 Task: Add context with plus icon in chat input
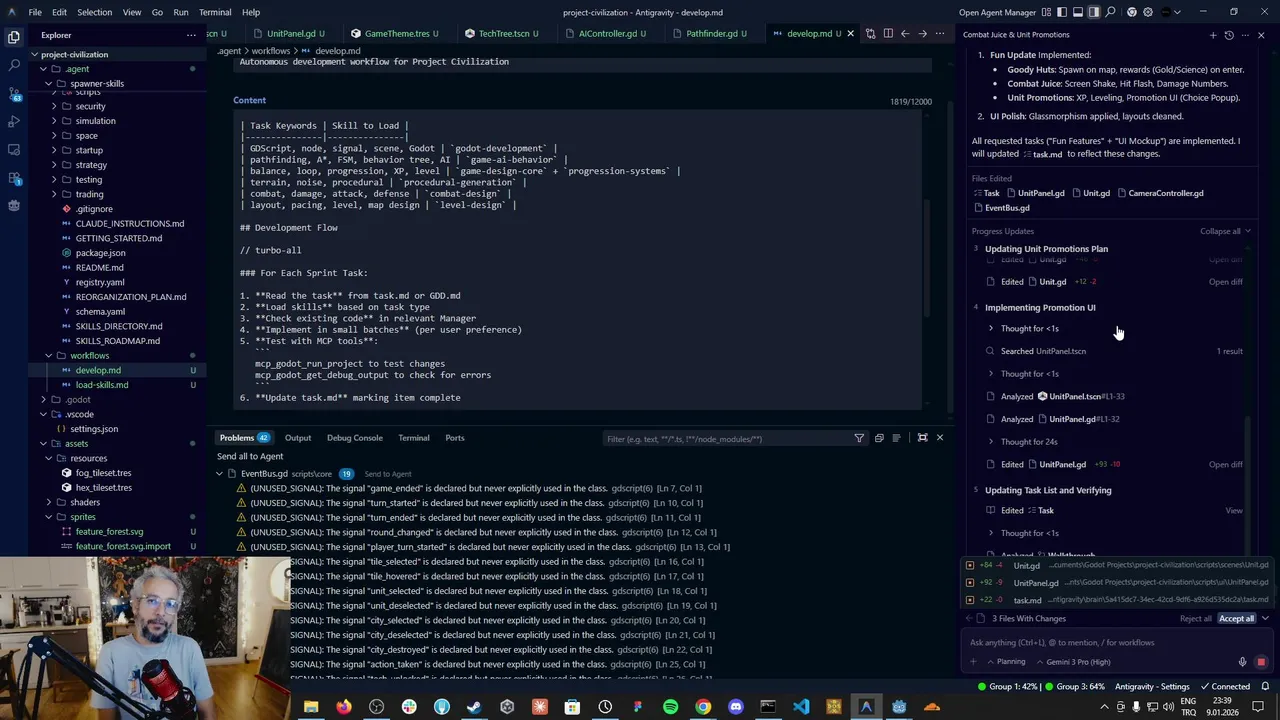coord(973,662)
